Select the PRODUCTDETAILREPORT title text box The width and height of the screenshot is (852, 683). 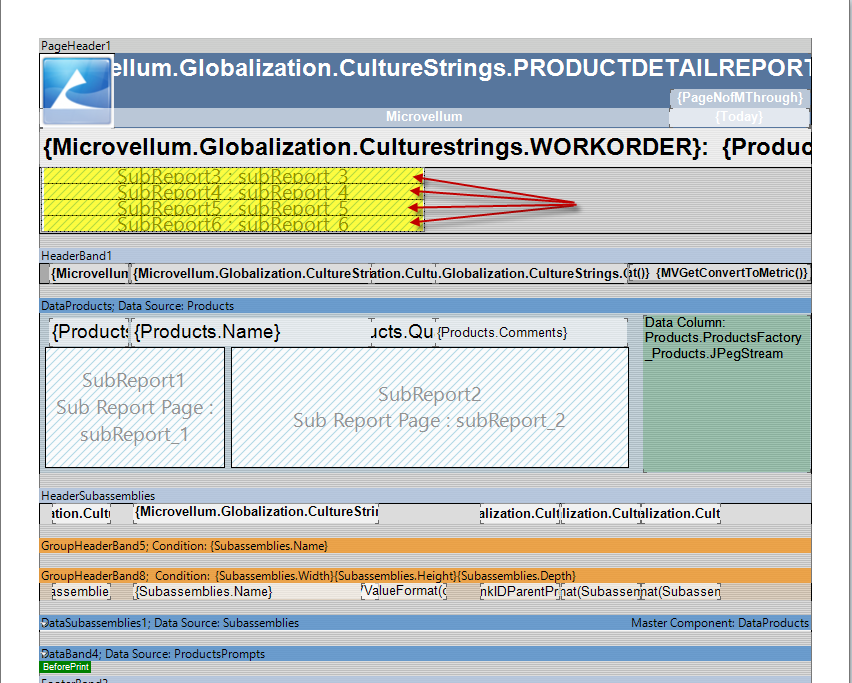point(462,68)
